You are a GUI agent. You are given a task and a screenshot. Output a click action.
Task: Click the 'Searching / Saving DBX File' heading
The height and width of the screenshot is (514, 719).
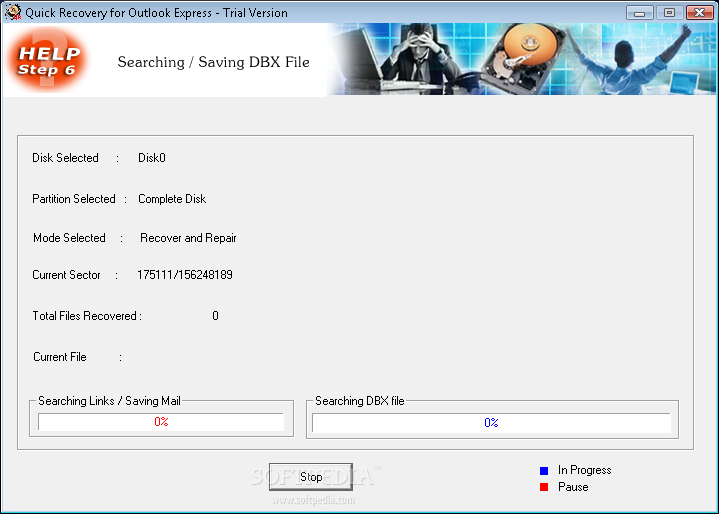(x=214, y=62)
